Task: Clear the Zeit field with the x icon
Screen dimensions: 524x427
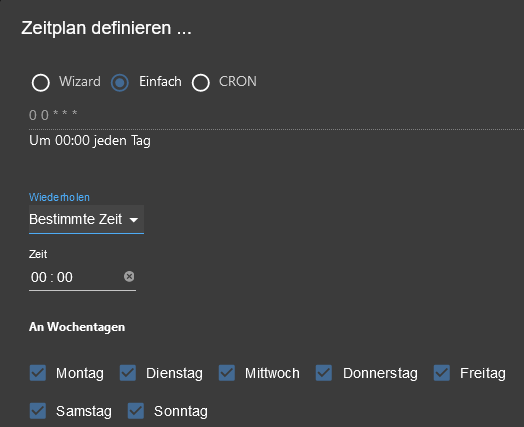Action: pos(129,276)
